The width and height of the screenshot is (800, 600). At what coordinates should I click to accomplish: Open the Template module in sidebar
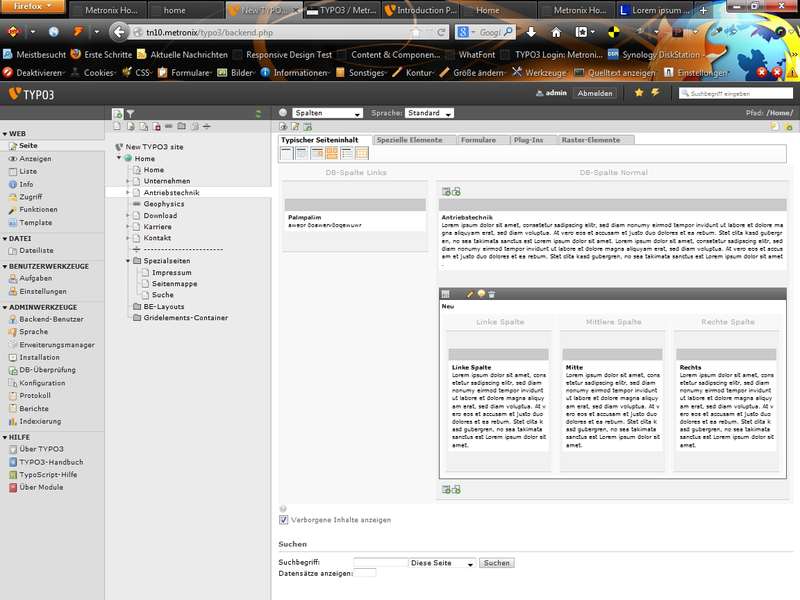click(35, 223)
